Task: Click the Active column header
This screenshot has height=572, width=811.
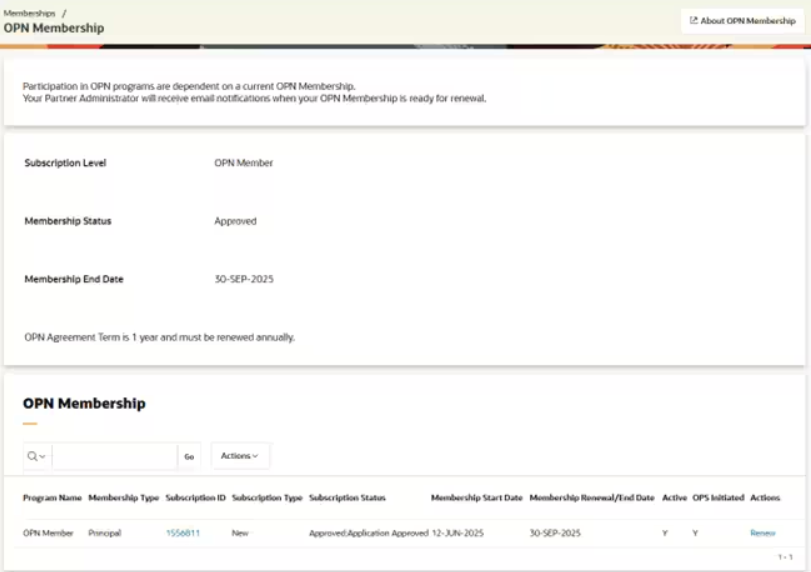Action: point(674,498)
